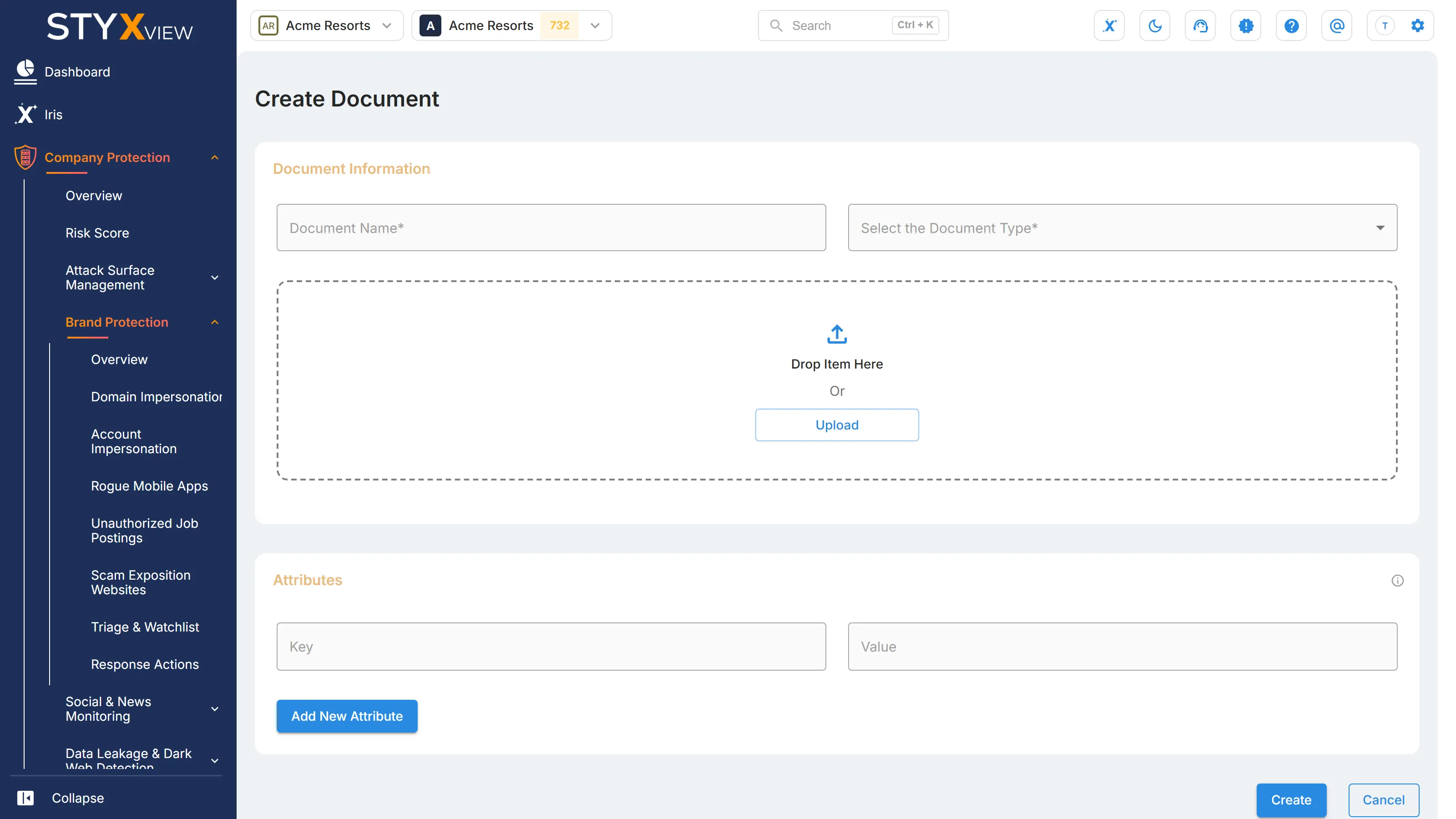Click the @ mentions icon
The width and height of the screenshot is (1456, 819).
point(1337,25)
